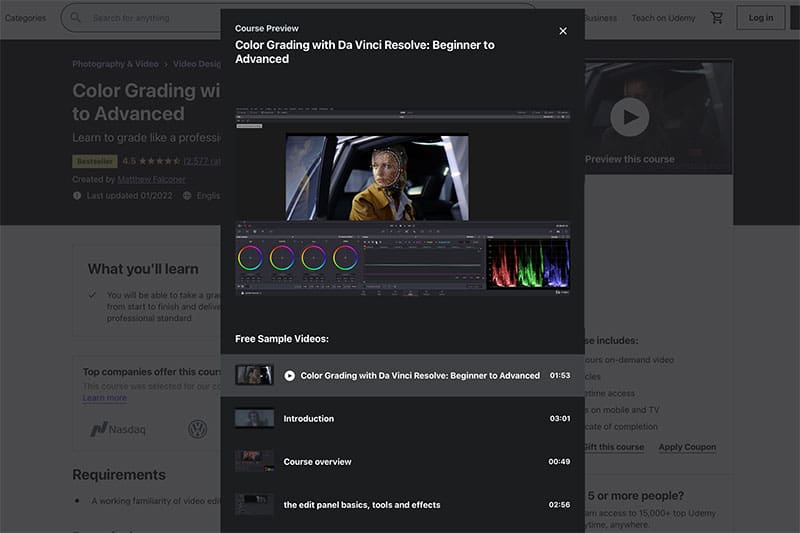Click the last-updated info icon
Viewport: 800px width, 533px height.
click(x=77, y=195)
